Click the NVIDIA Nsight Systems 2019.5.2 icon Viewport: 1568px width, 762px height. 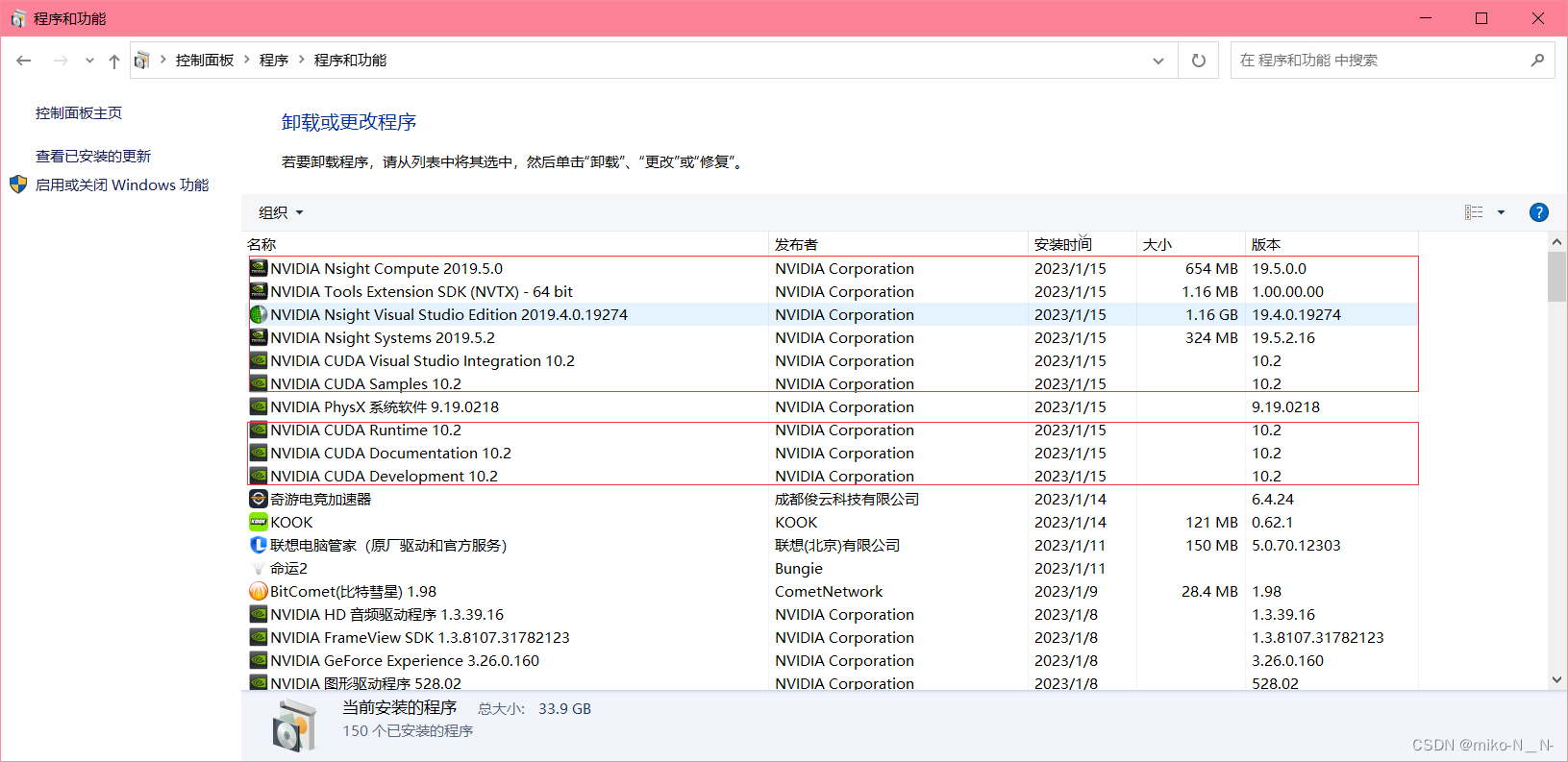coord(258,337)
